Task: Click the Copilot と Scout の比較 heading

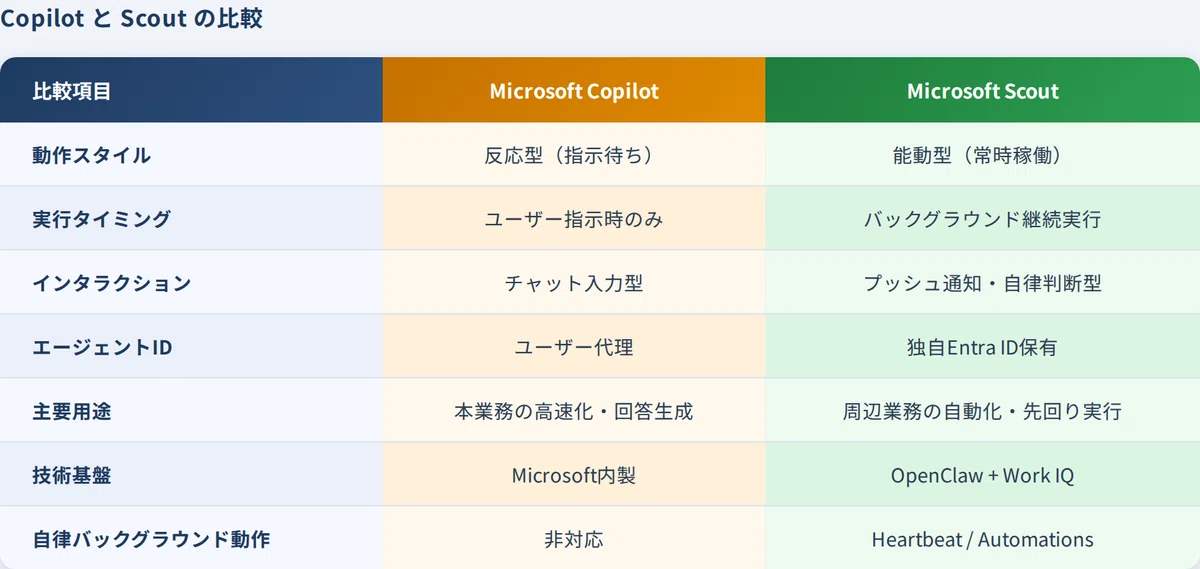Action: 132,19
